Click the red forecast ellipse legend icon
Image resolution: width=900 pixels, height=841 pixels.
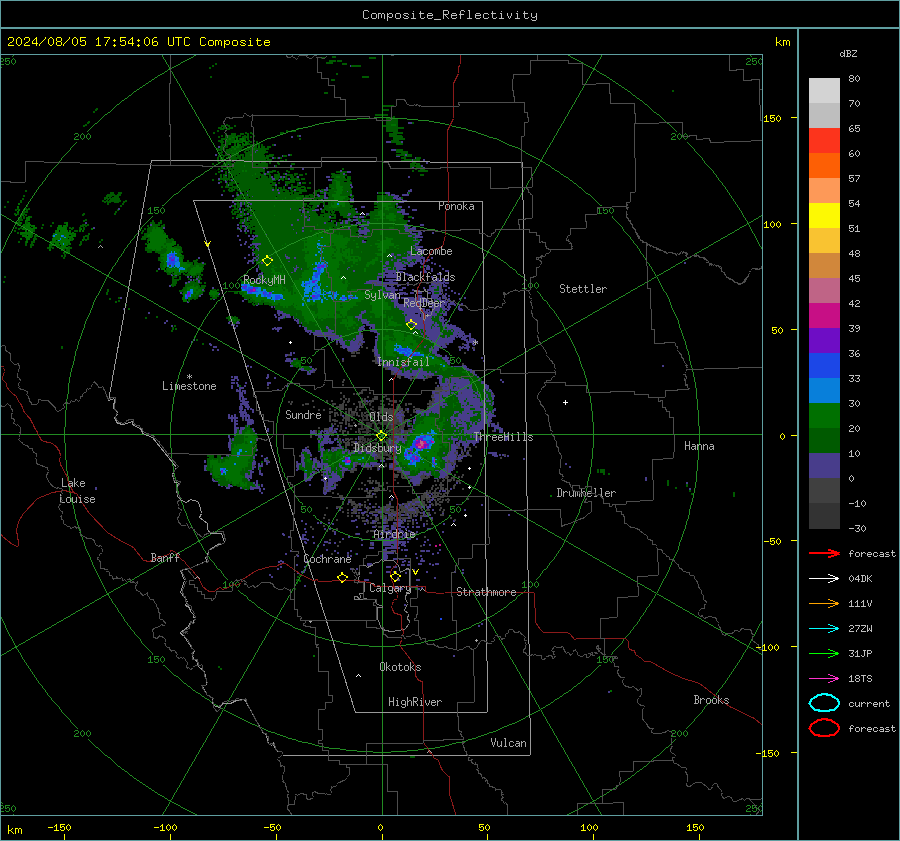click(824, 728)
